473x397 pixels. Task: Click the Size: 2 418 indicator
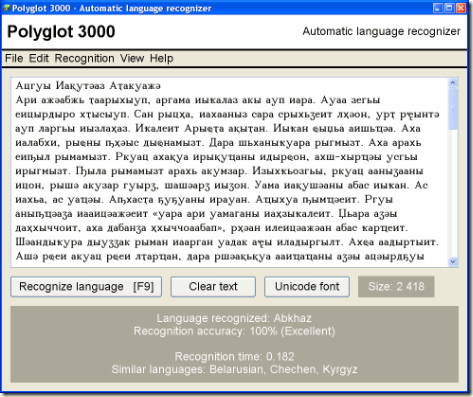(x=396, y=287)
